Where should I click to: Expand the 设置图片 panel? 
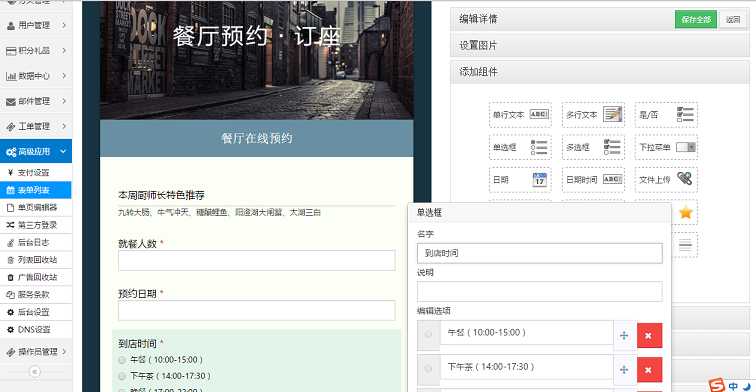pos(599,45)
